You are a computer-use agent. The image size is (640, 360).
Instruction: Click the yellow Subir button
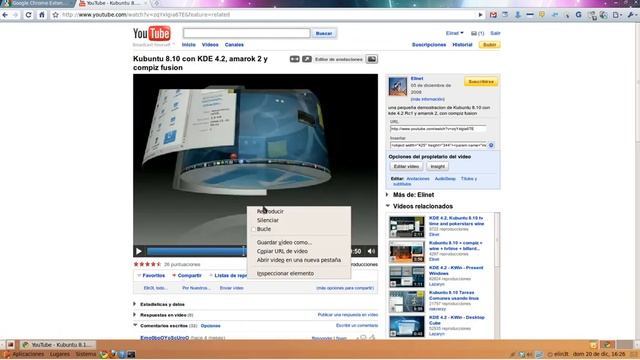tap(489, 44)
